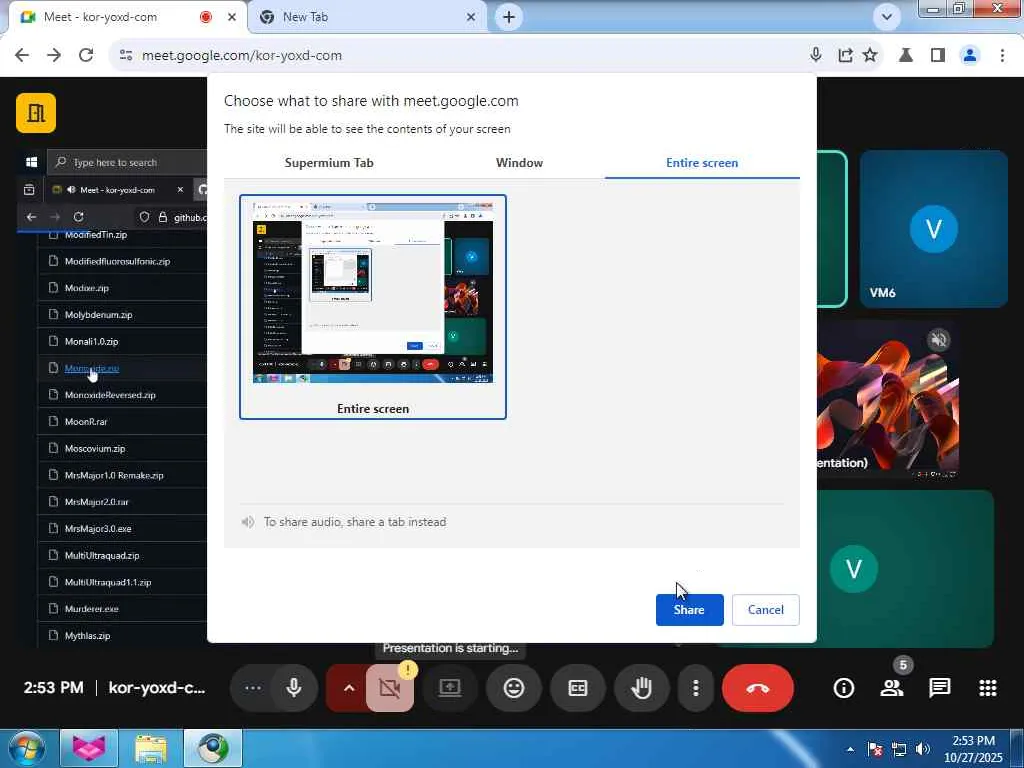Open more options three-dot menu
Viewport: 1024px width, 768px height.
click(696, 688)
